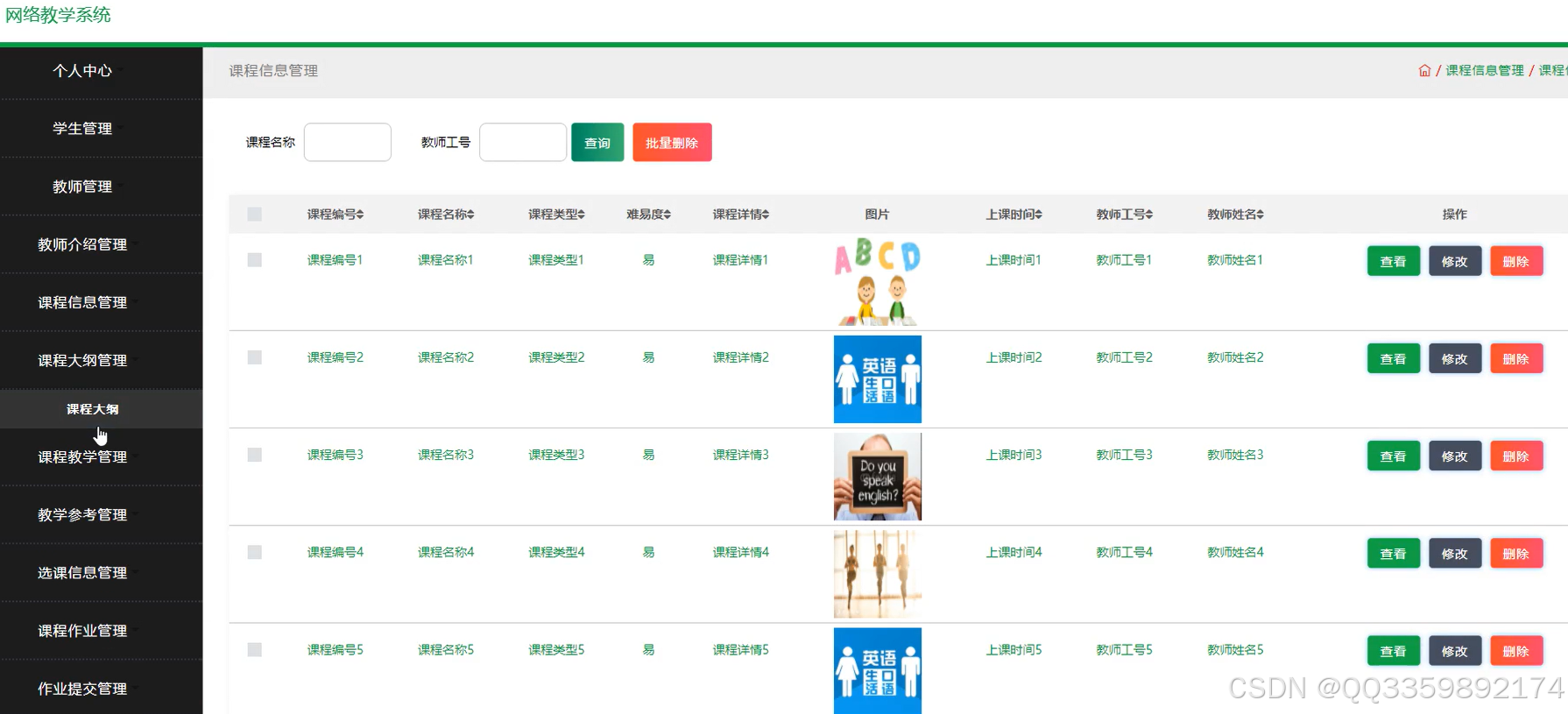Click the 网络教学系统 title
1568x714 pixels.
[x=58, y=15]
